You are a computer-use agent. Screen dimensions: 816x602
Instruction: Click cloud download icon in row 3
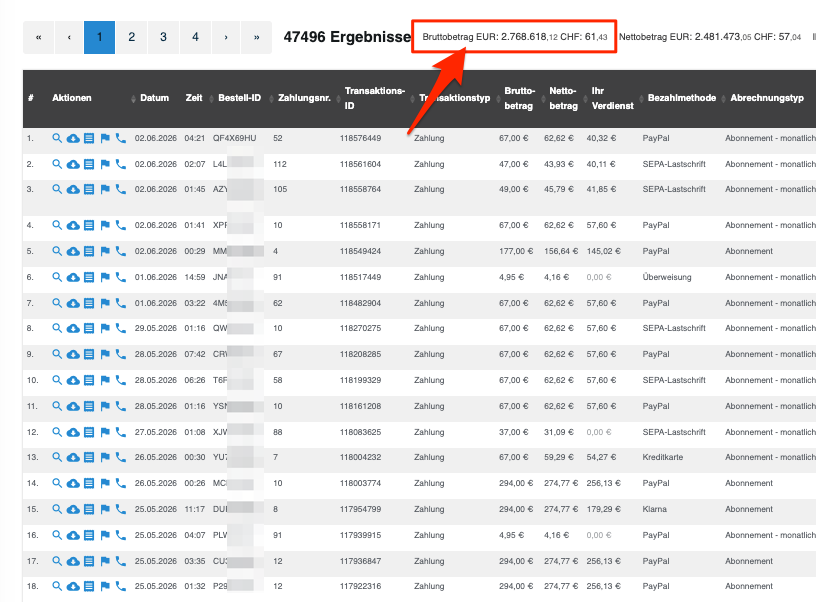click(73, 189)
